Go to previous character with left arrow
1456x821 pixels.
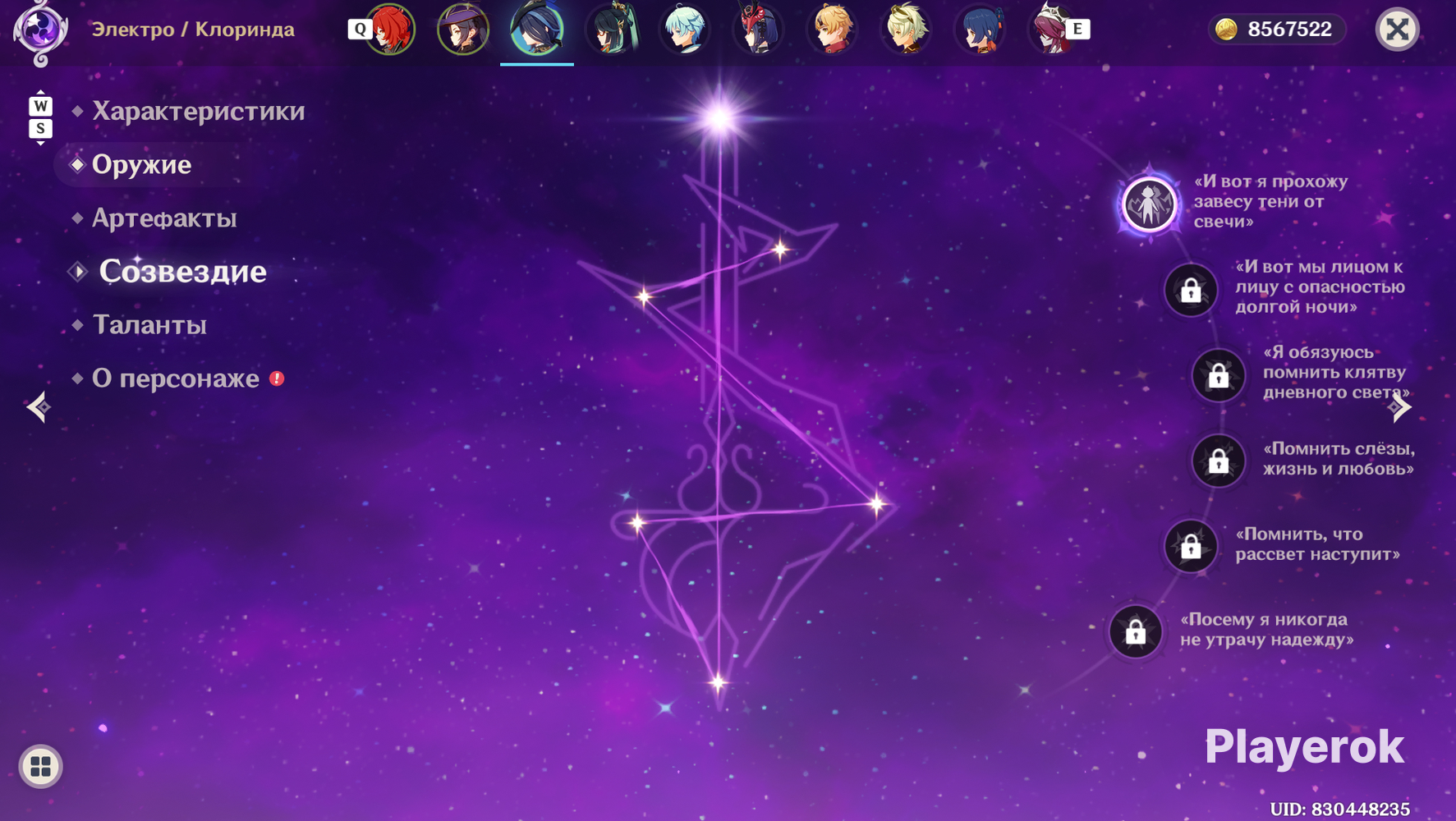click(38, 407)
